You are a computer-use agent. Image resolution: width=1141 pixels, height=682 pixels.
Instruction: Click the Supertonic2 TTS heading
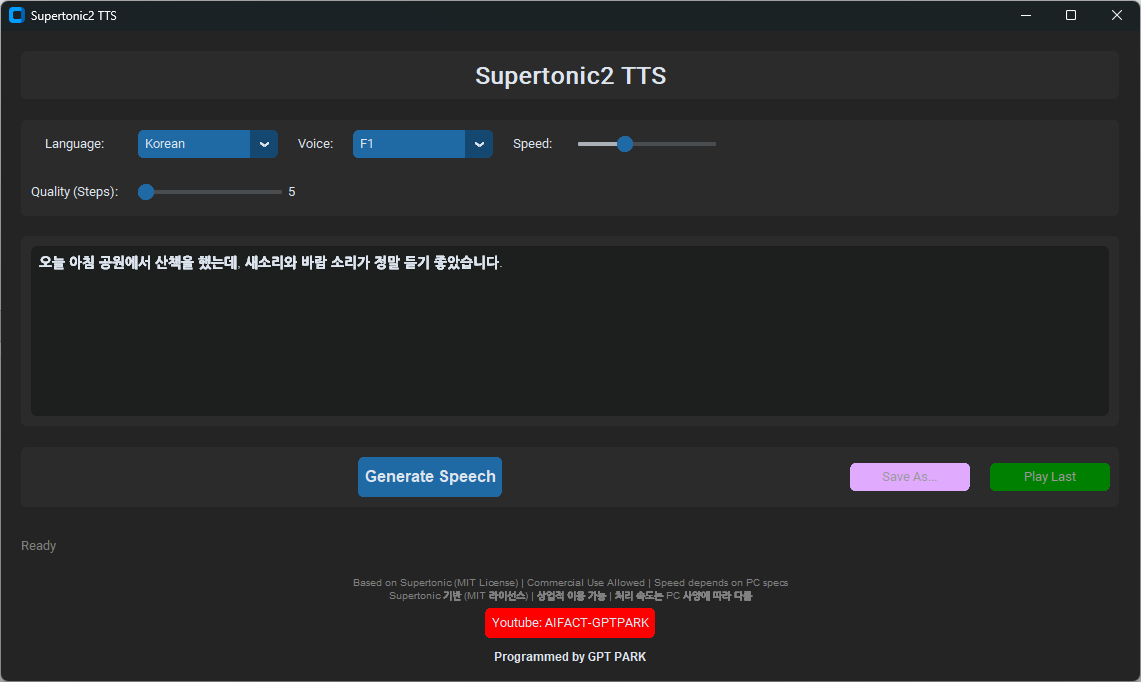click(570, 76)
